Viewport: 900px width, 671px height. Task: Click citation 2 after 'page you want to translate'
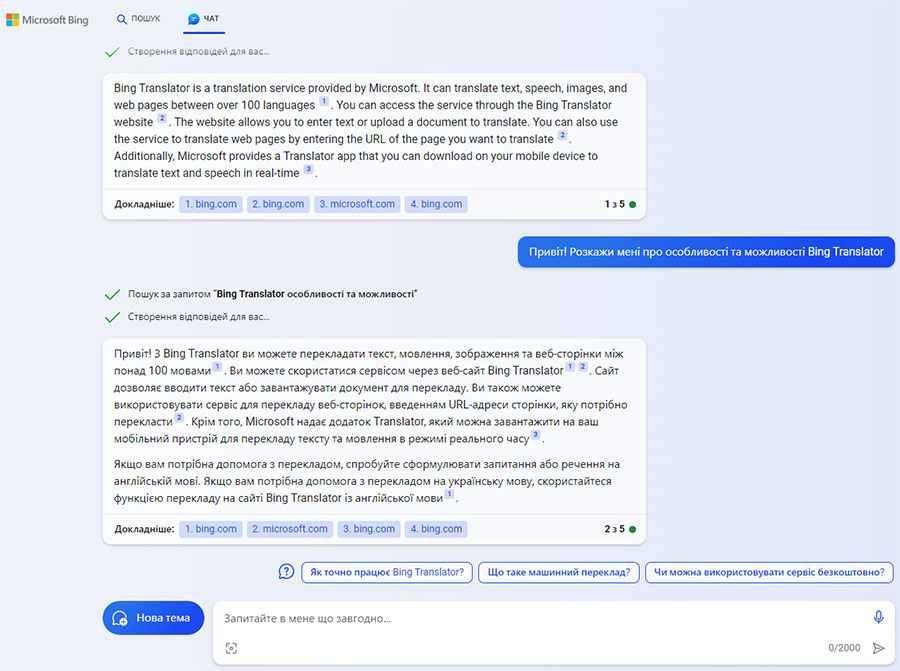pos(562,135)
